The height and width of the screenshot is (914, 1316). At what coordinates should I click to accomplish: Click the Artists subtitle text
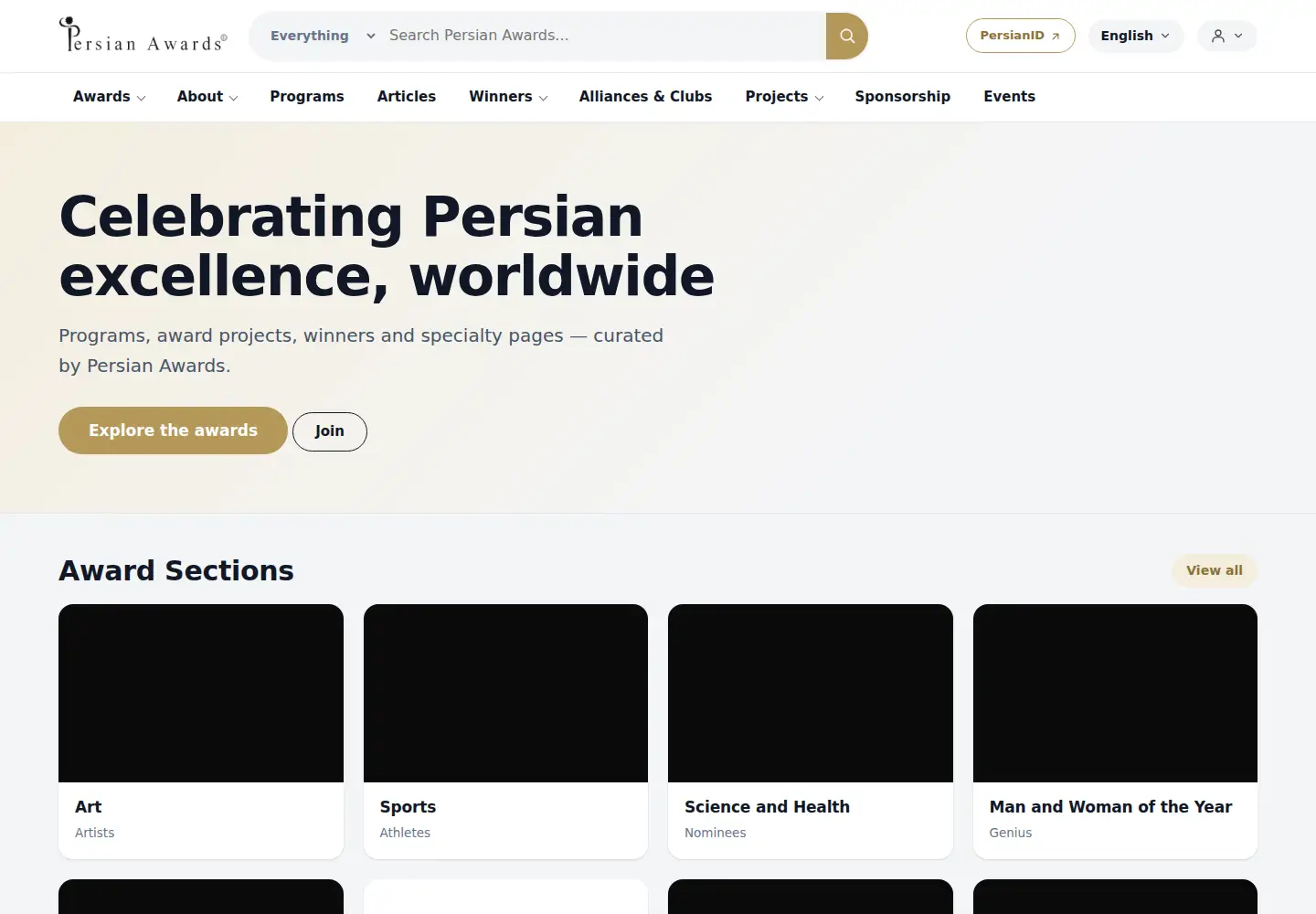95,833
